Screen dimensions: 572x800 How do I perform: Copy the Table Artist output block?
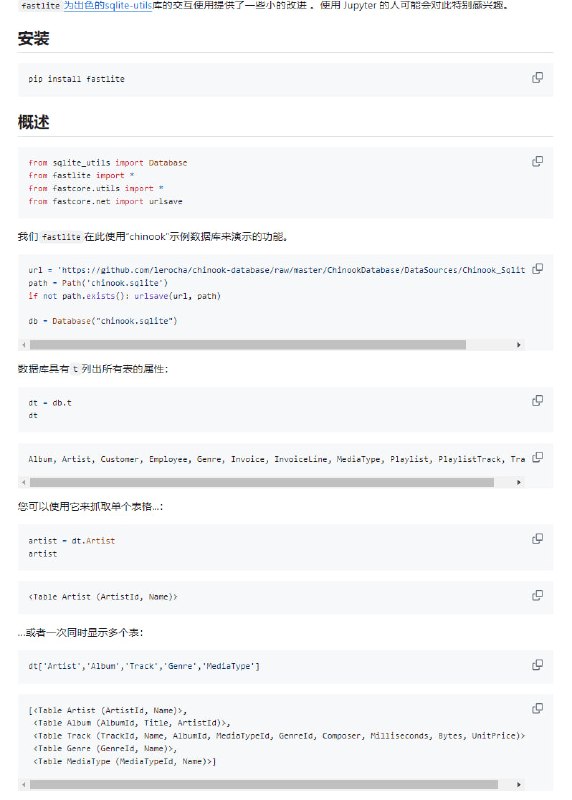[x=537, y=595]
